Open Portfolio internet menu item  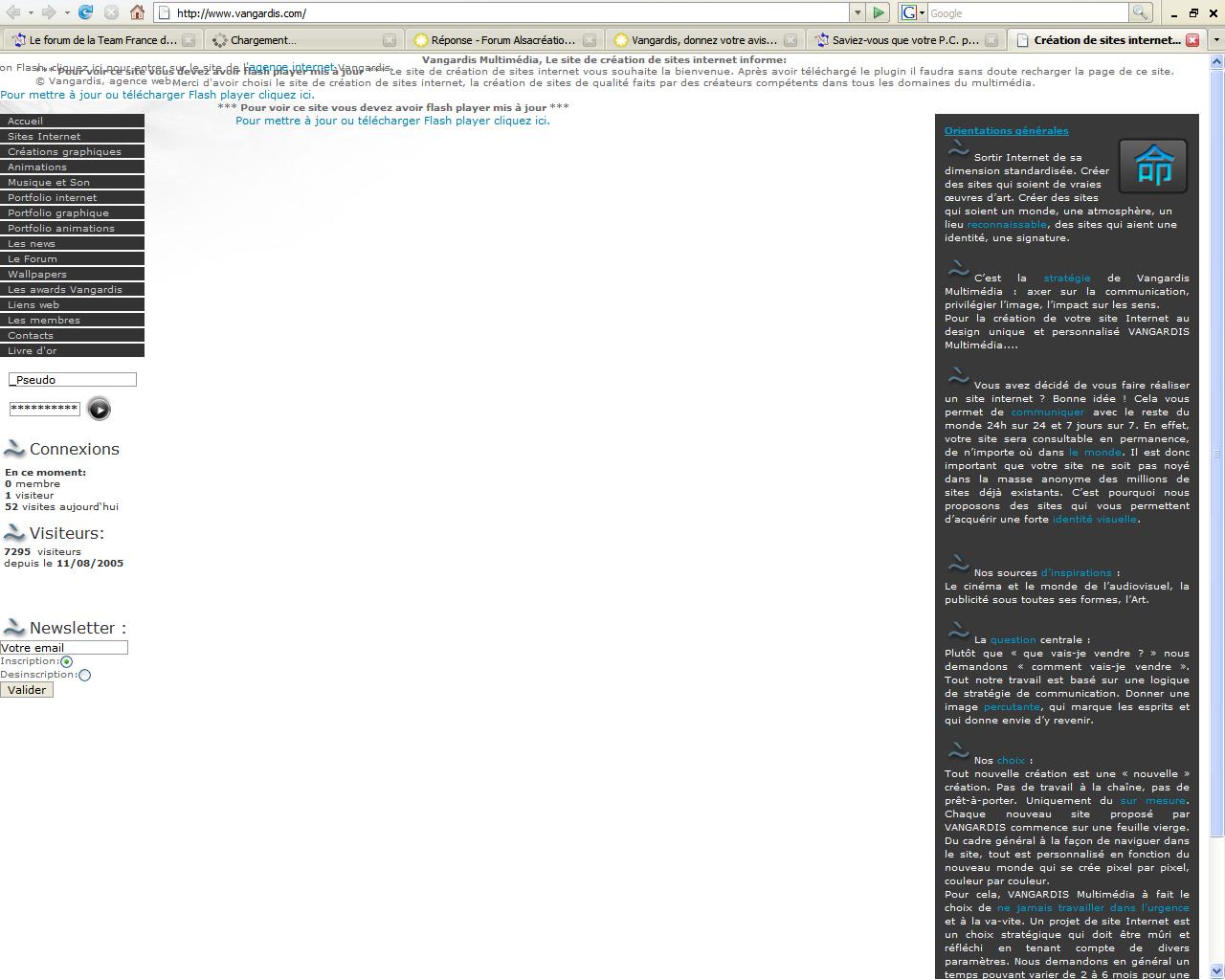[x=72, y=197]
